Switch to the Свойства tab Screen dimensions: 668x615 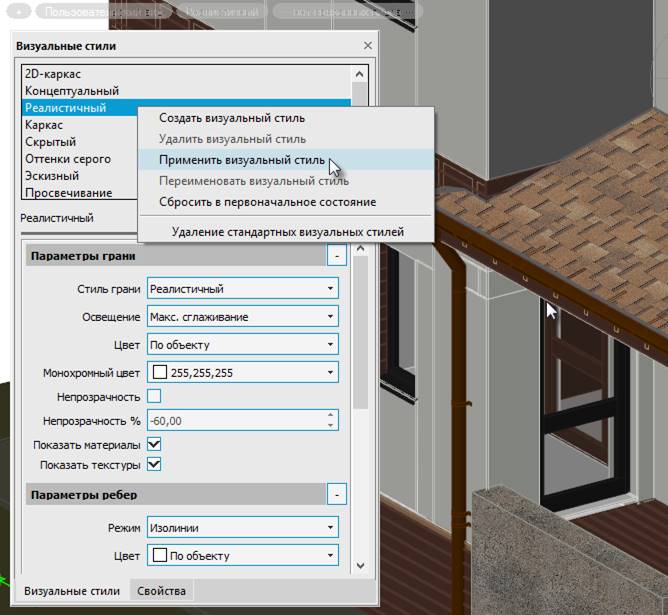click(161, 591)
